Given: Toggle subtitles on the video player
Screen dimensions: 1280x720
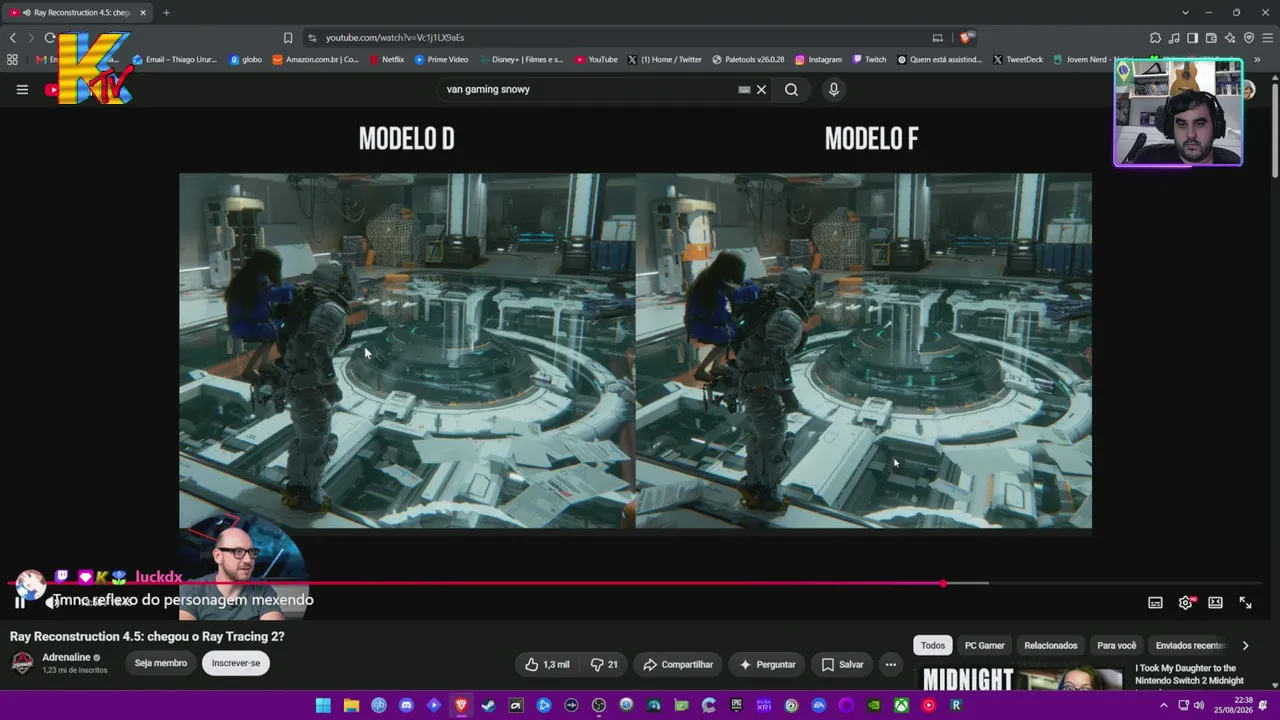Looking at the screenshot, I should coord(1155,602).
